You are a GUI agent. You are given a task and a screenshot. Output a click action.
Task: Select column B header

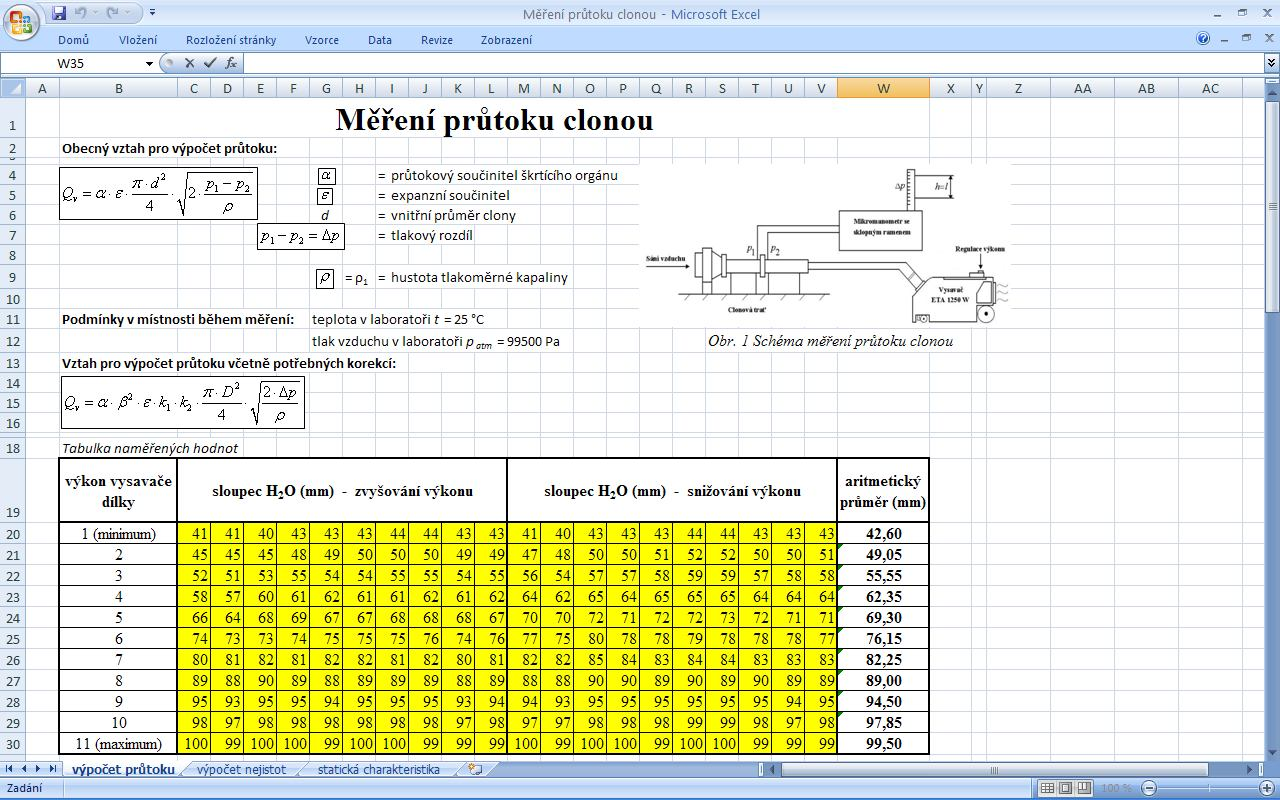point(118,88)
